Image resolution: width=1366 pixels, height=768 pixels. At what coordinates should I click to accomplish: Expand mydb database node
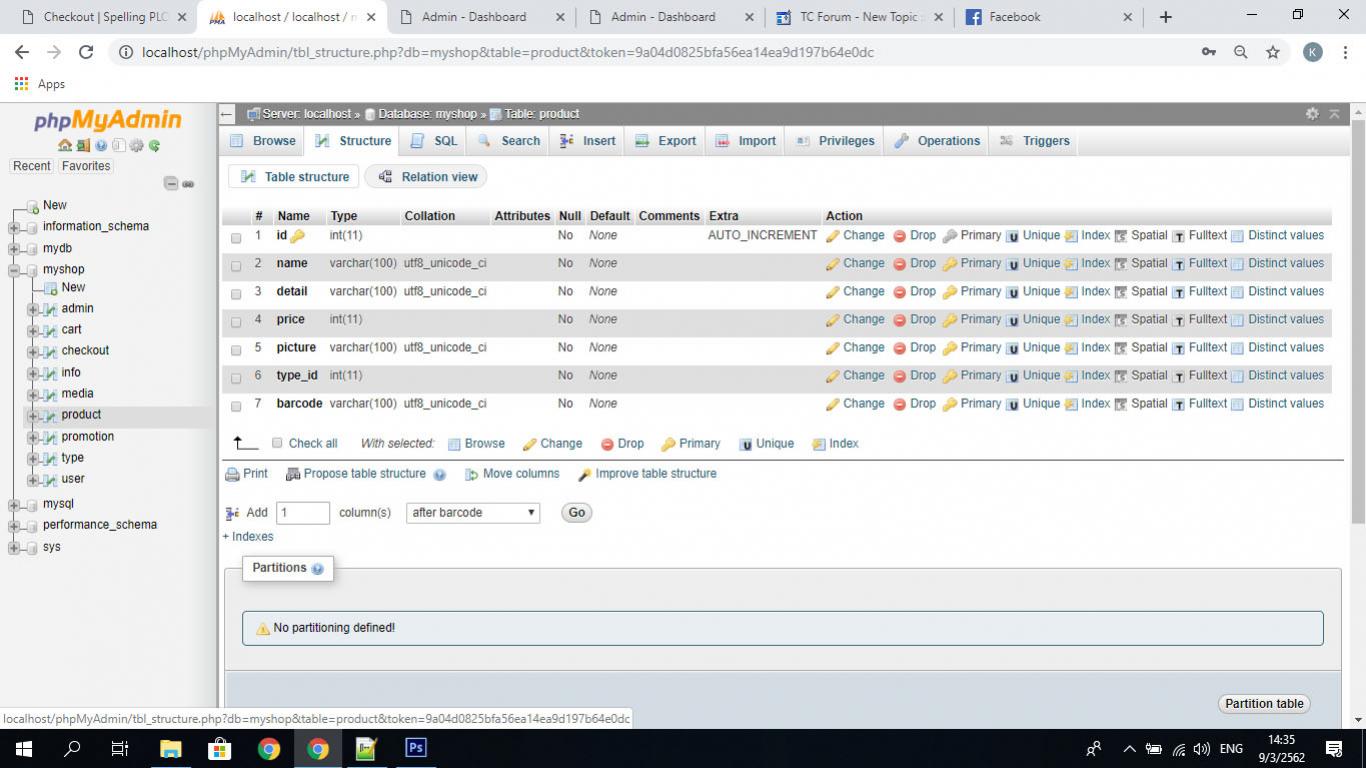click(x=13, y=249)
